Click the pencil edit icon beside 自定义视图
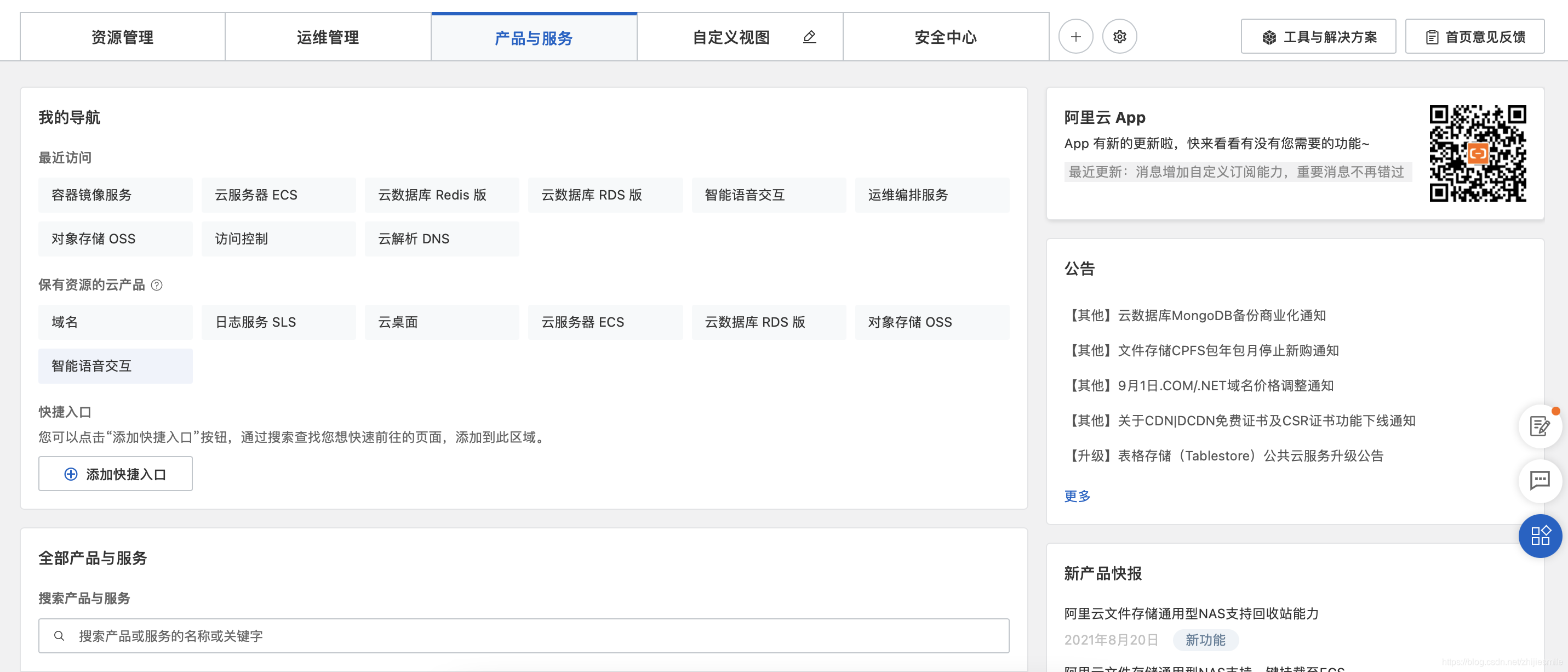The height and width of the screenshot is (672, 1568). 809,37
